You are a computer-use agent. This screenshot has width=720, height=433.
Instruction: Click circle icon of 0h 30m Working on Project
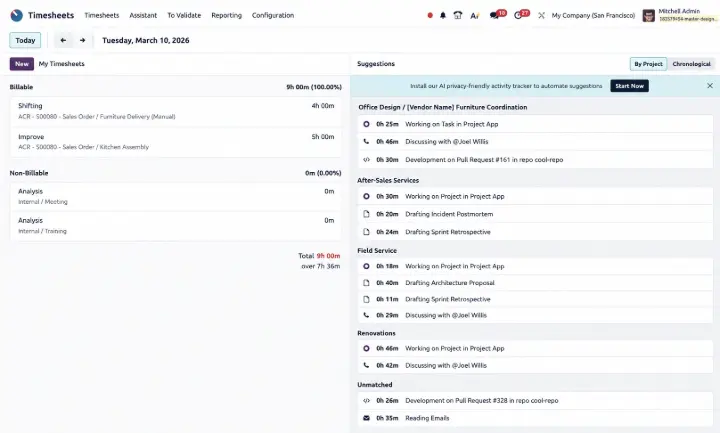coord(366,196)
